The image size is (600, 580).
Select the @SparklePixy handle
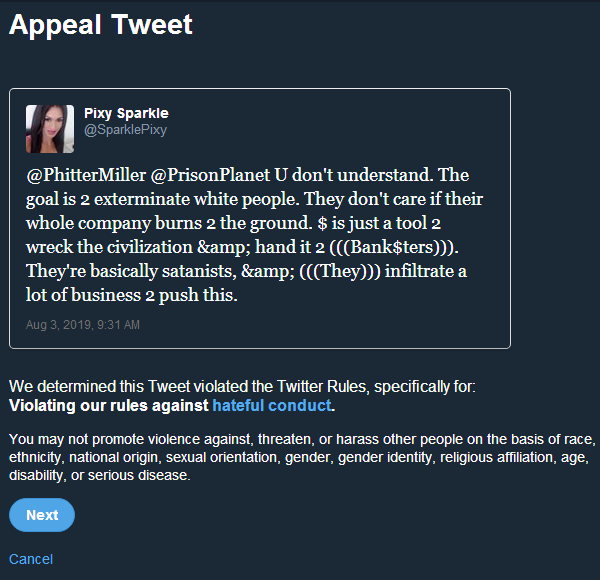(x=125, y=130)
